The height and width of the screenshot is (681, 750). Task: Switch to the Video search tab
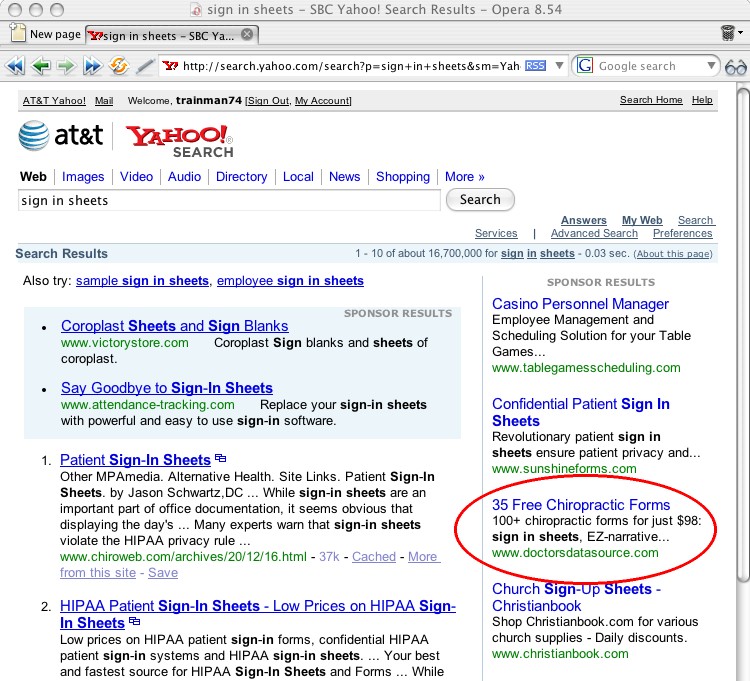point(136,176)
